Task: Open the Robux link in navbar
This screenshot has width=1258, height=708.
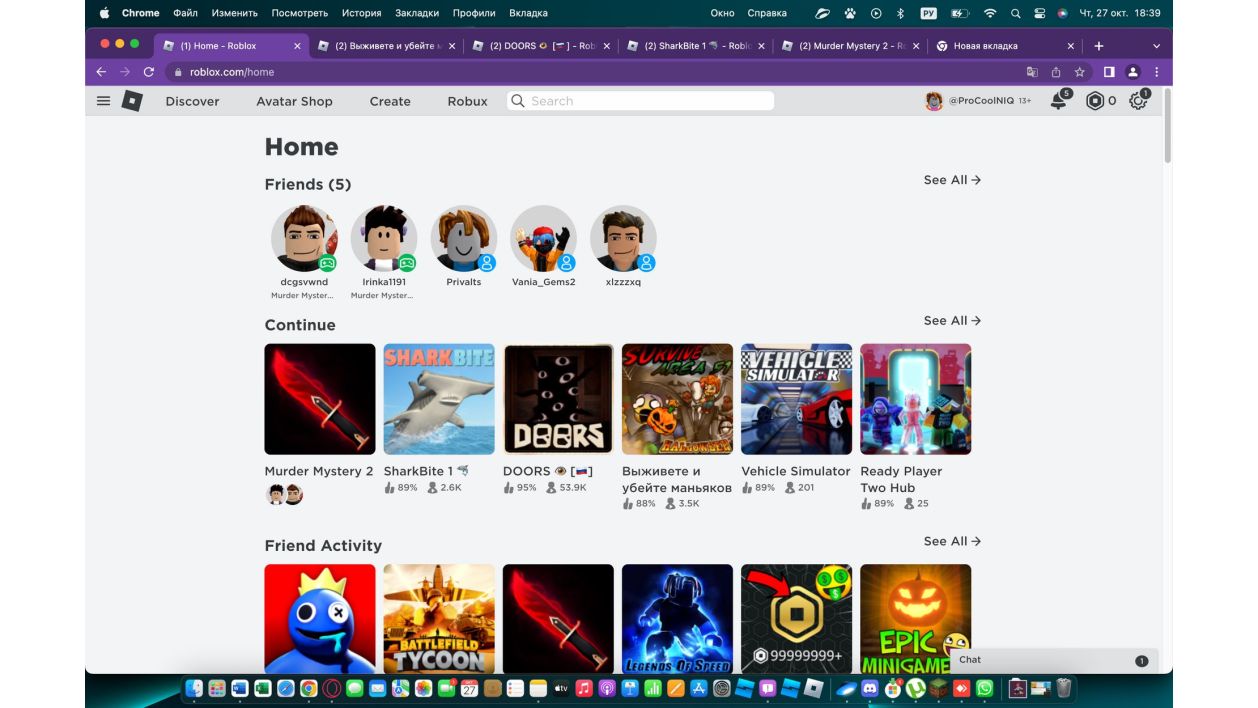Action: tap(467, 101)
